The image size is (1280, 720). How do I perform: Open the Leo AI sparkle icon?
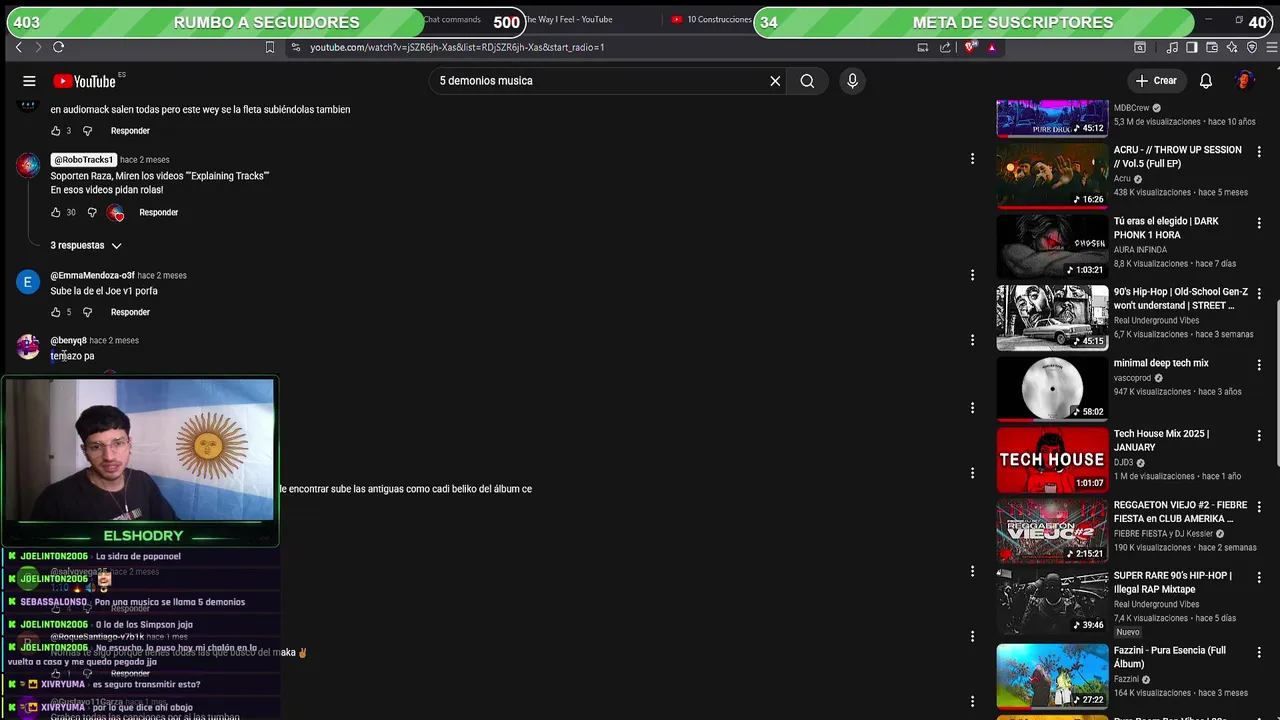(1232, 47)
